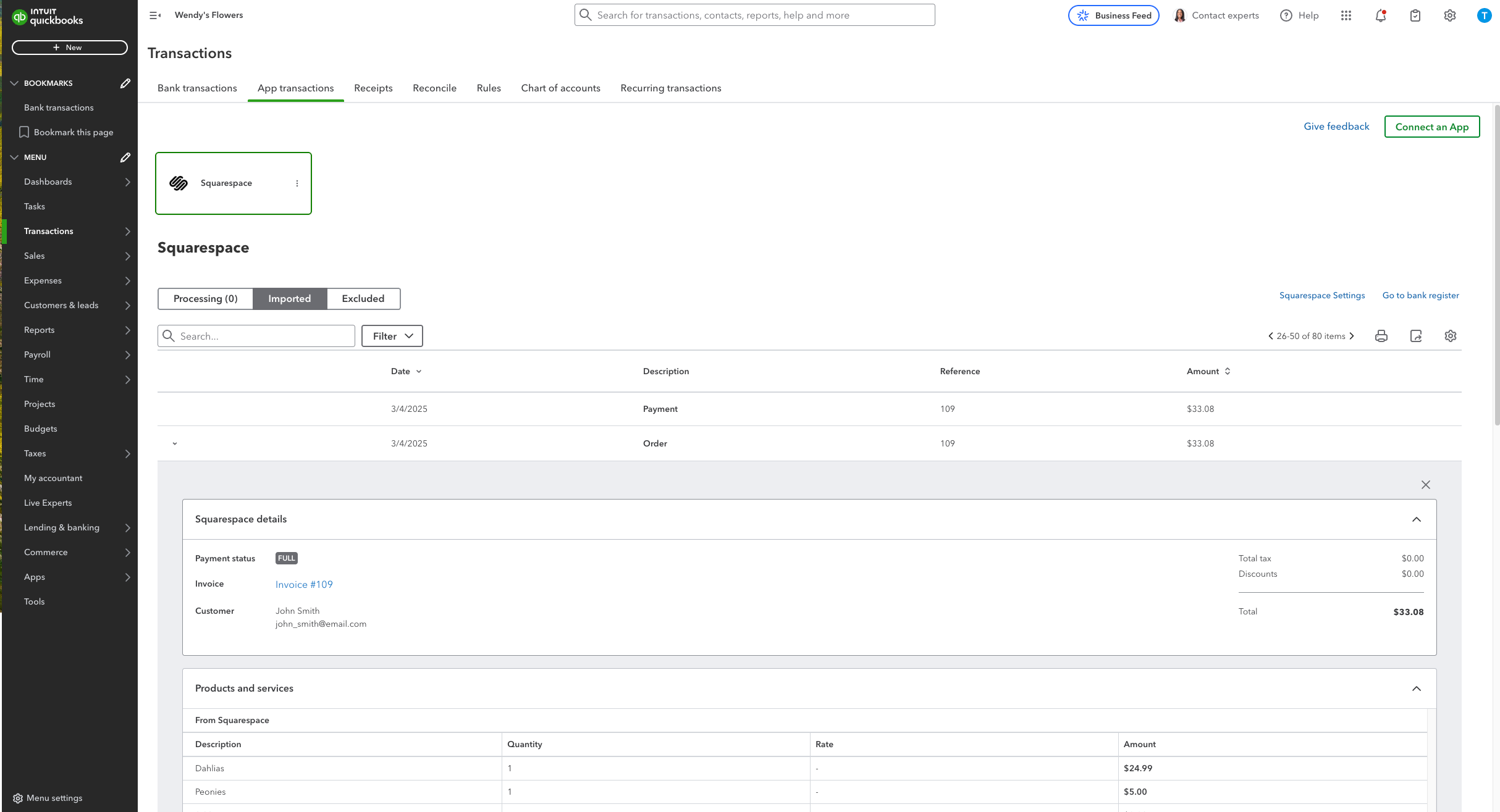Open the Recurring transactions tab
The height and width of the screenshot is (812, 1500).
click(671, 88)
